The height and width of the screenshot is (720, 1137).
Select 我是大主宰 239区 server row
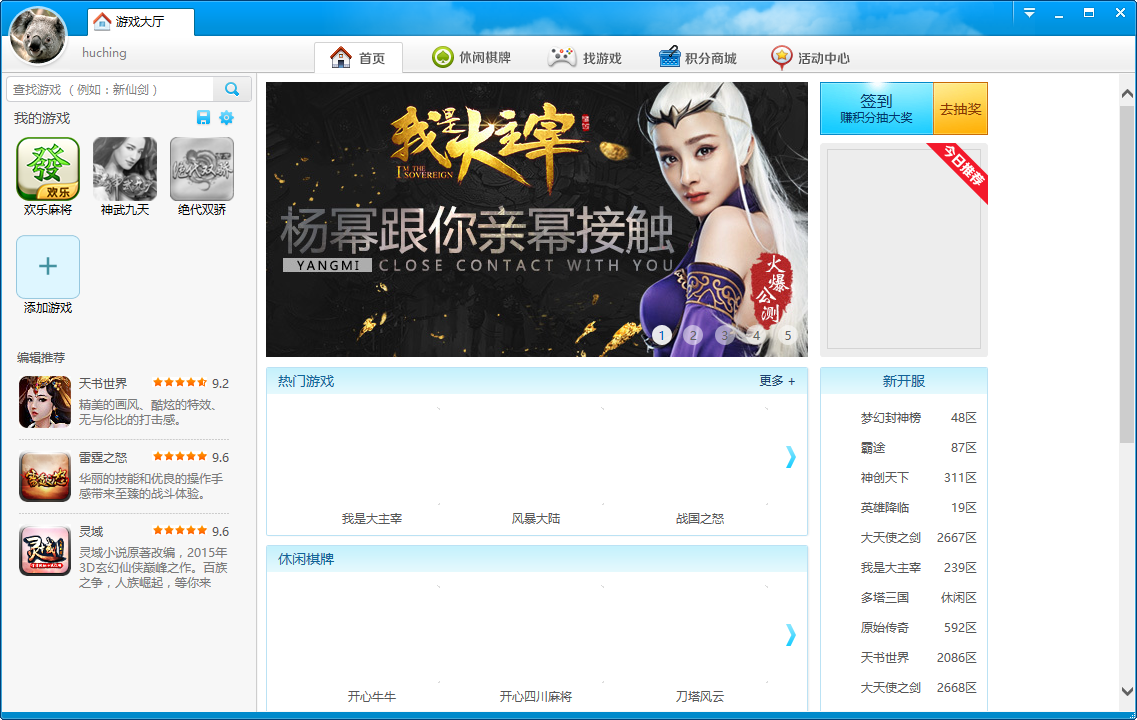(918, 568)
